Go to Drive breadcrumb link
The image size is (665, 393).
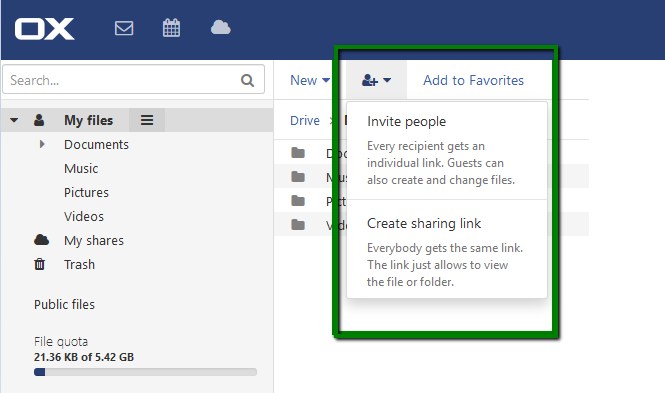click(305, 120)
